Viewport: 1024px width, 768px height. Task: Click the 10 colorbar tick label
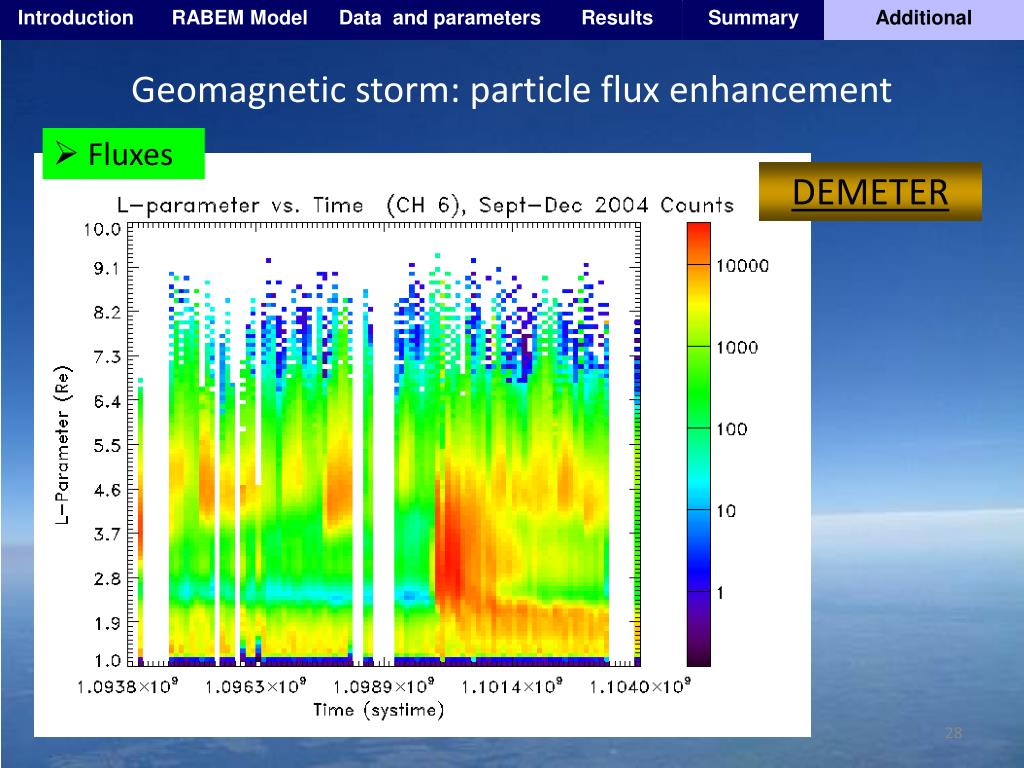coord(726,511)
